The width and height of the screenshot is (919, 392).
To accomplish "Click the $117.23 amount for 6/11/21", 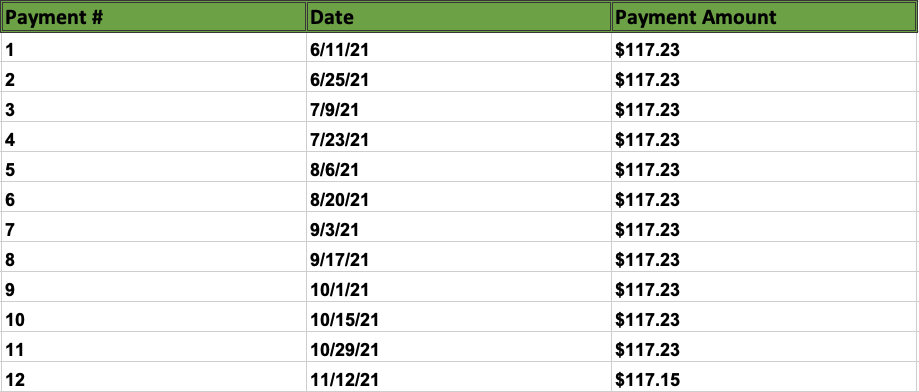I will [x=764, y=47].
